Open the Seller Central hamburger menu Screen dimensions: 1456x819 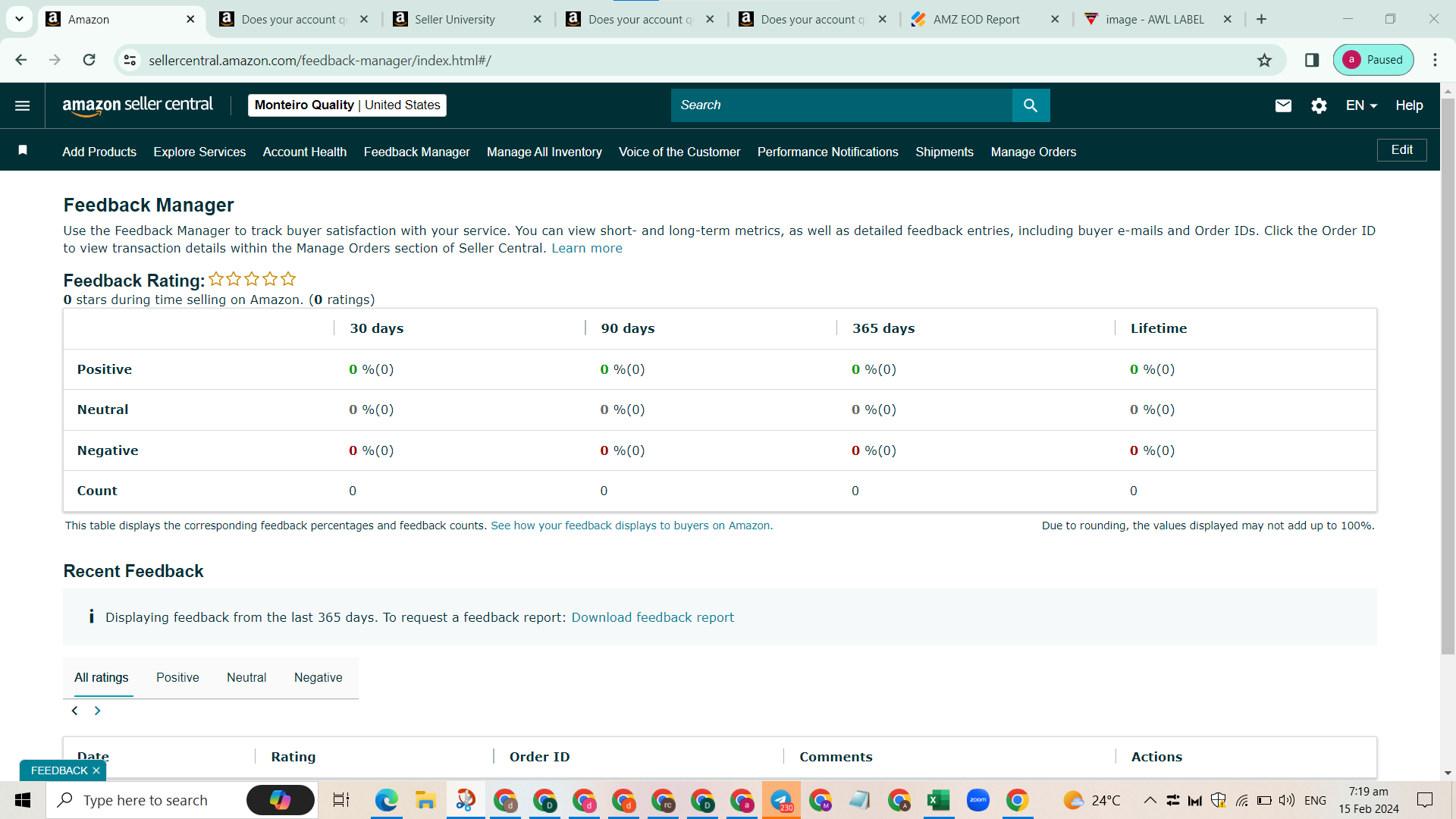tap(22, 105)
